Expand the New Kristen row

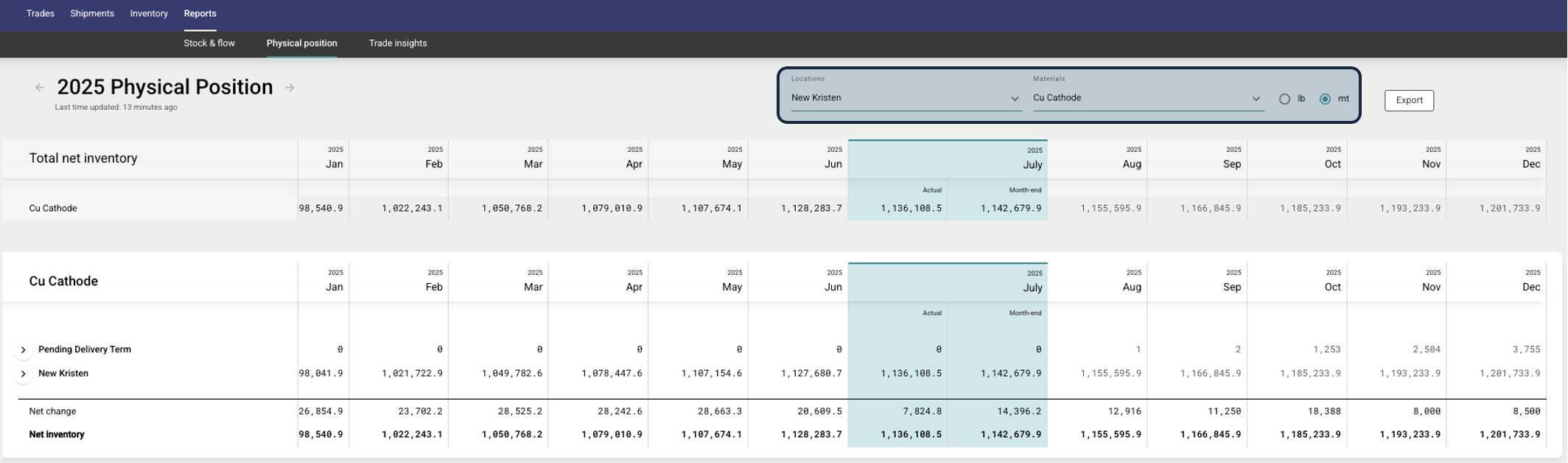24,374
